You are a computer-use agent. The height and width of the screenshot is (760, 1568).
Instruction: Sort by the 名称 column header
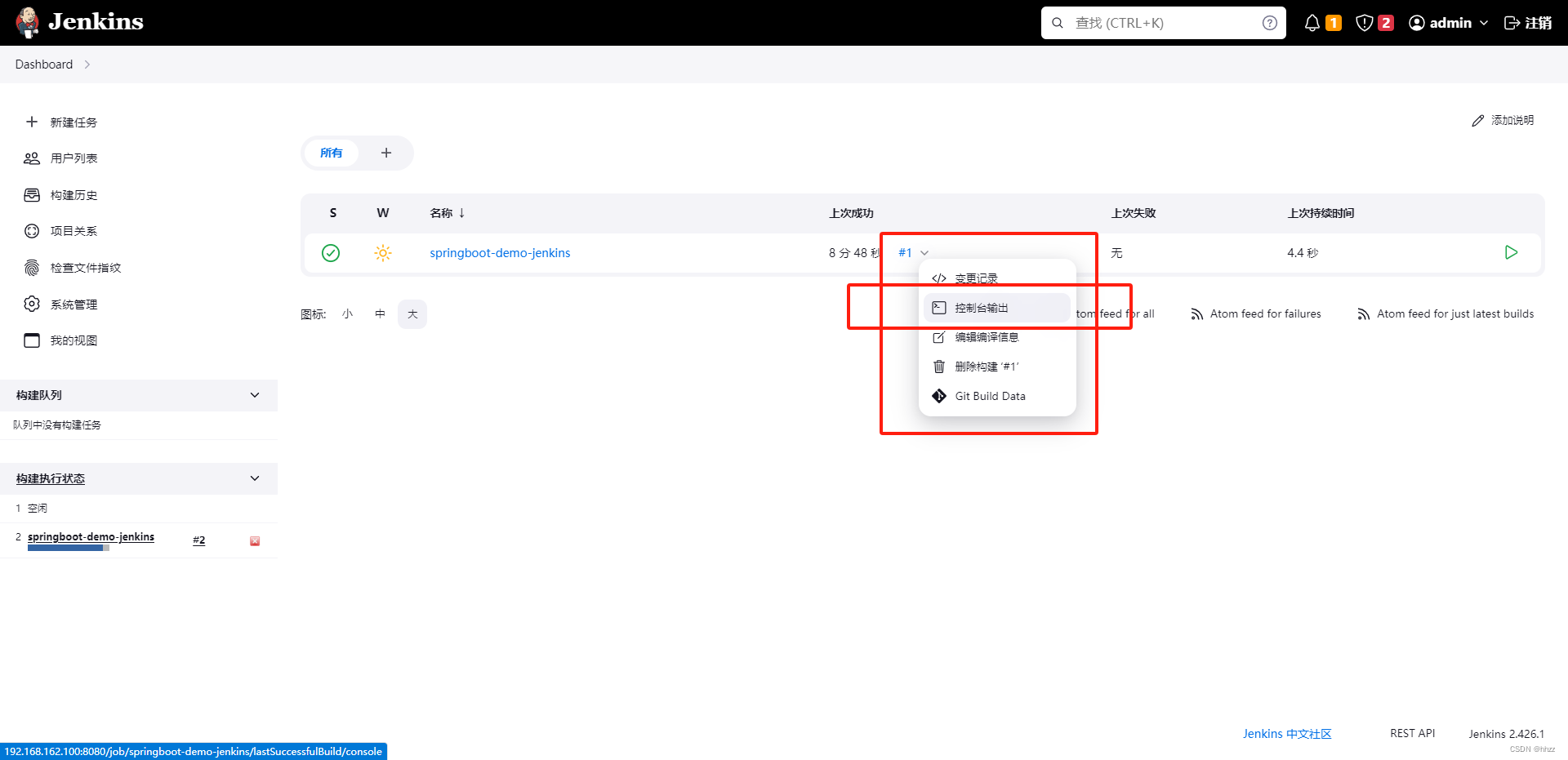448,213
